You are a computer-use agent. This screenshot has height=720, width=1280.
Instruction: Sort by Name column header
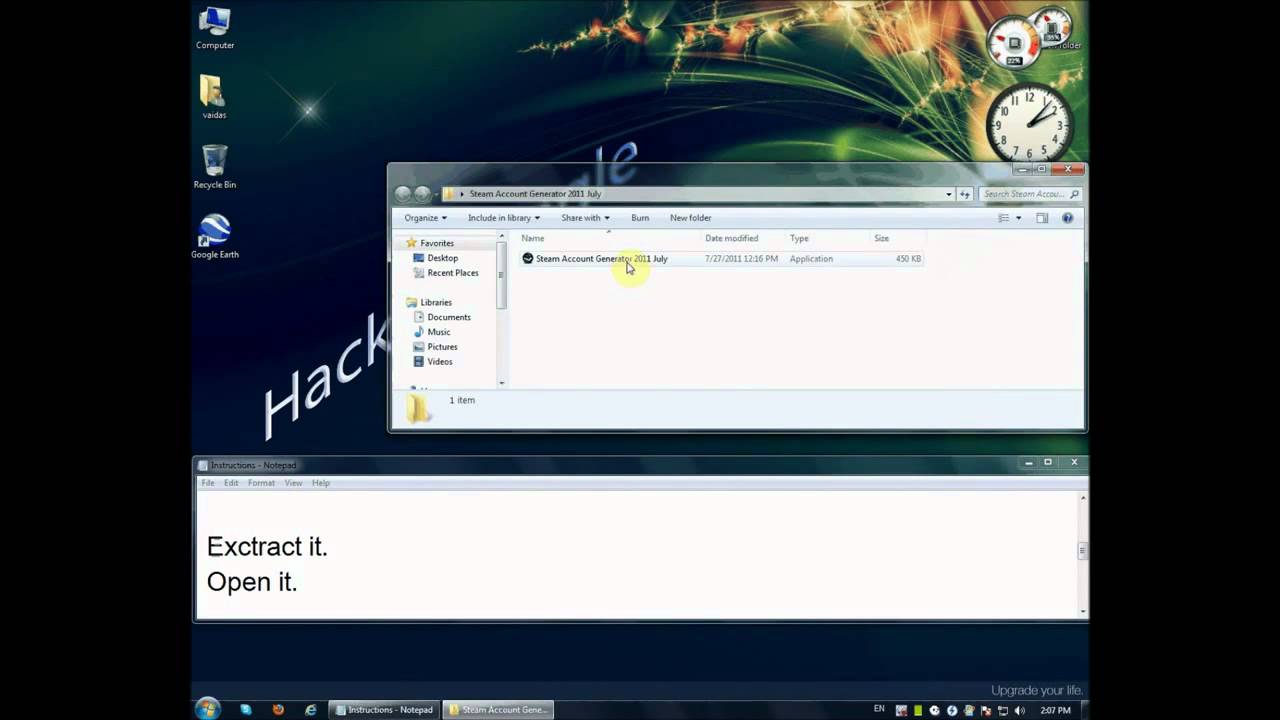(533, 238)
